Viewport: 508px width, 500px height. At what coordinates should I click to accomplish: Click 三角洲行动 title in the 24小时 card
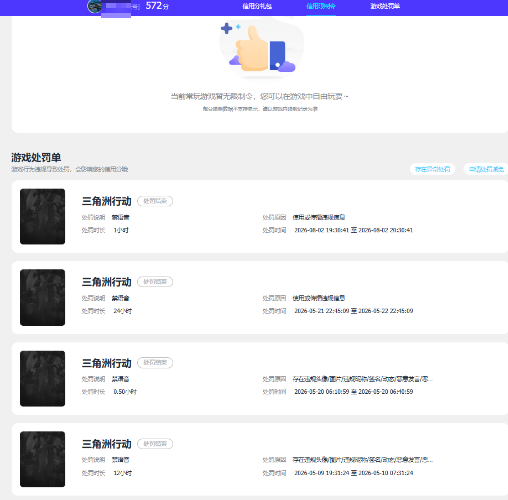[107, 282]
